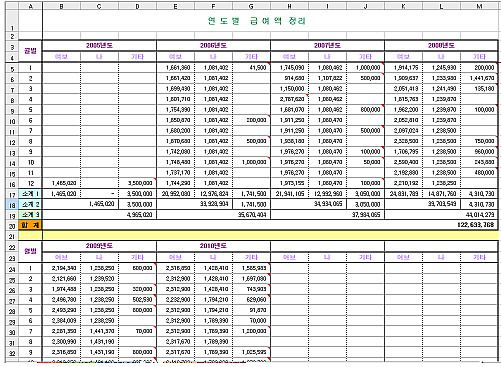Click the 2010년도 year heading

pyautogui.click(x=213, y=246)
